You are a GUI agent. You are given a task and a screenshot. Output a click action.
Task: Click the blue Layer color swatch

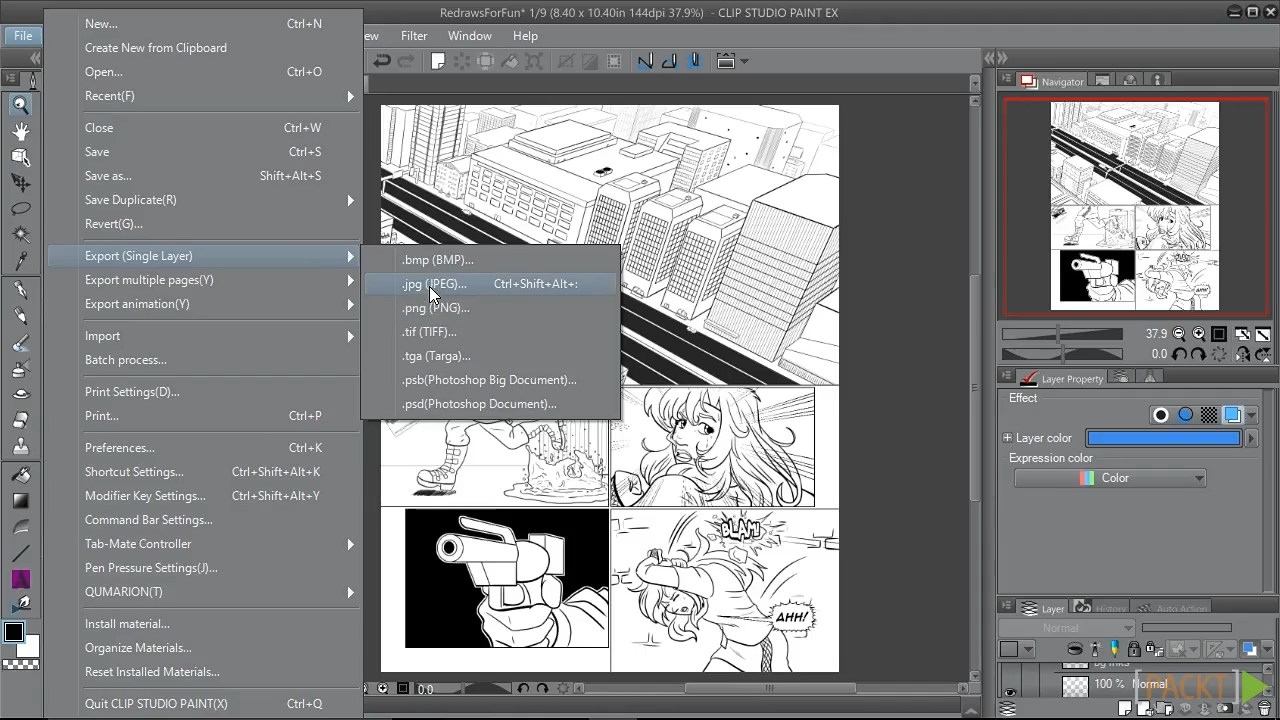tap(1163, 438)
